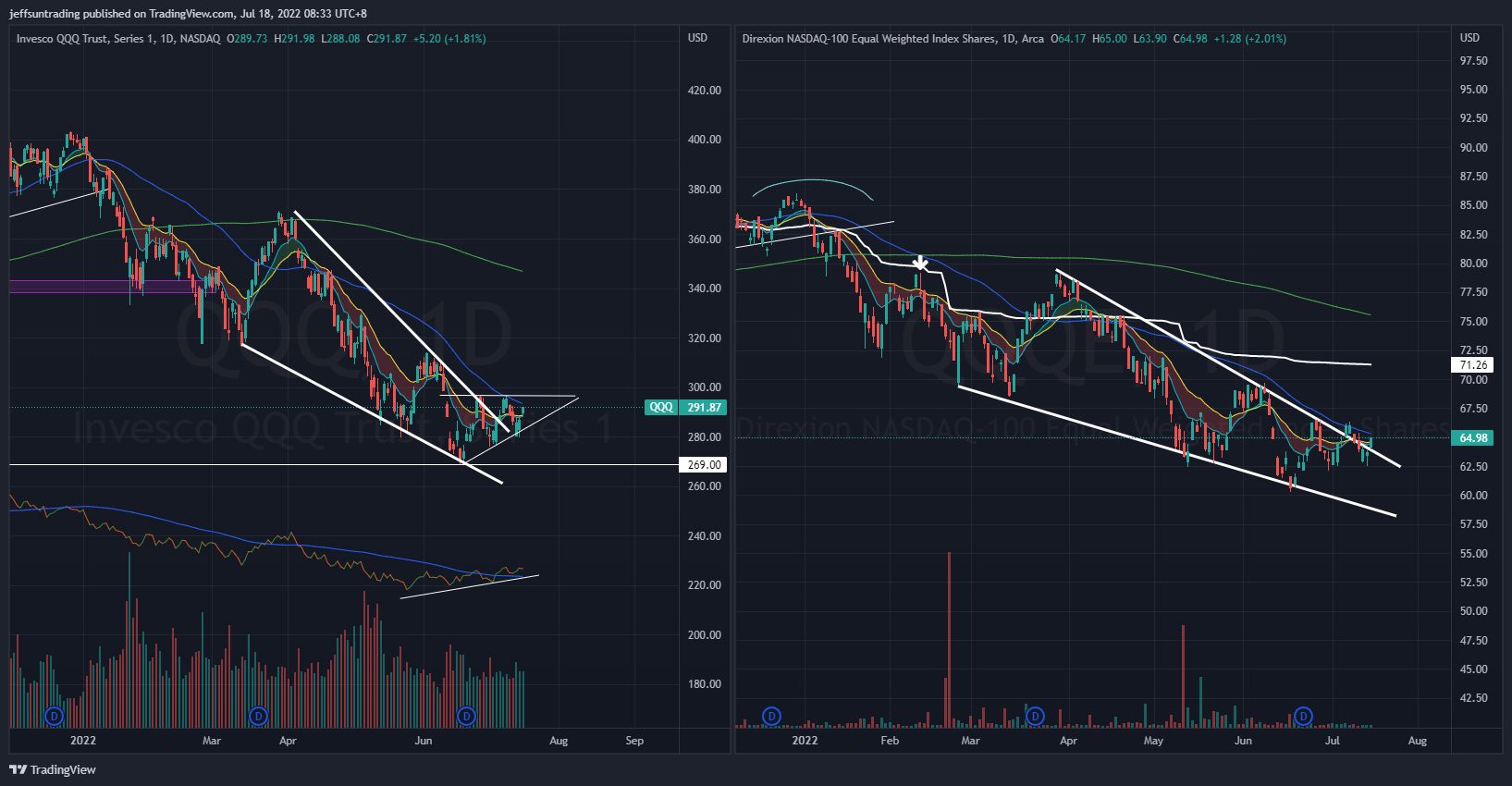Click the jeffsuntrading published on TradingView.com header
The image size is (1512, 786).
189,14
